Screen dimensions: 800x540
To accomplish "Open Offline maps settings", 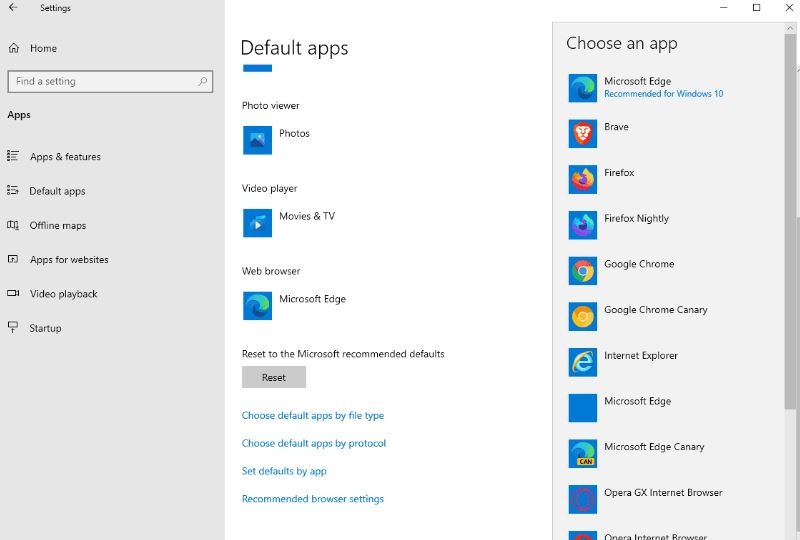I will 58,226.
